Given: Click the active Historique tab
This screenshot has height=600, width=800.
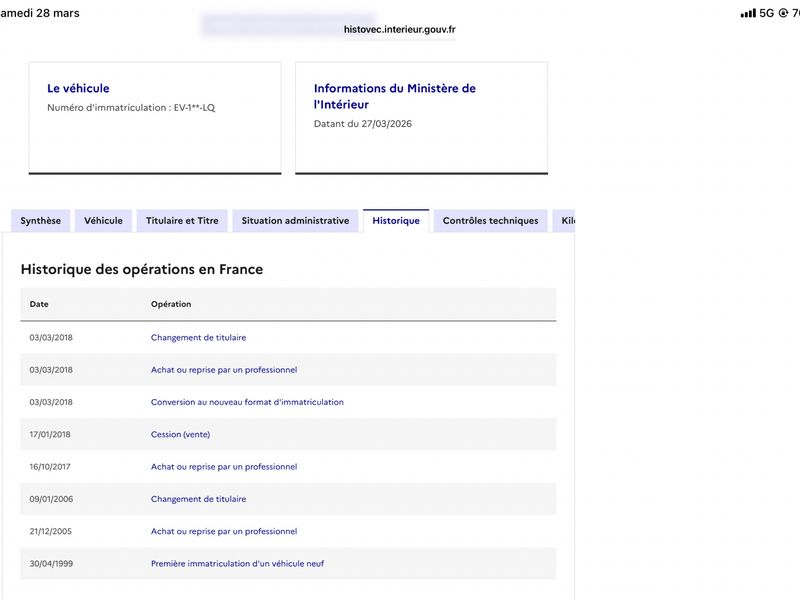Looking at the screenshot, I should pyautogui.click(x=396, y=221).
